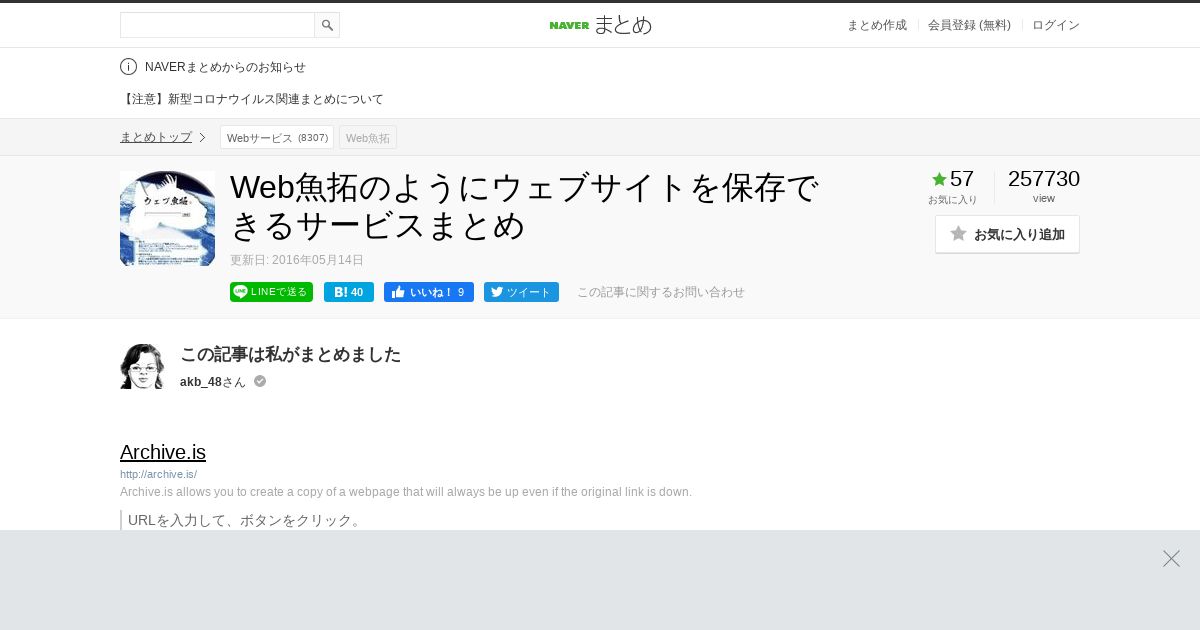Go to まとめトップ breadcrumb link
The height and width of the screenshot is (630, 1200).
click(x=156, y=137)
